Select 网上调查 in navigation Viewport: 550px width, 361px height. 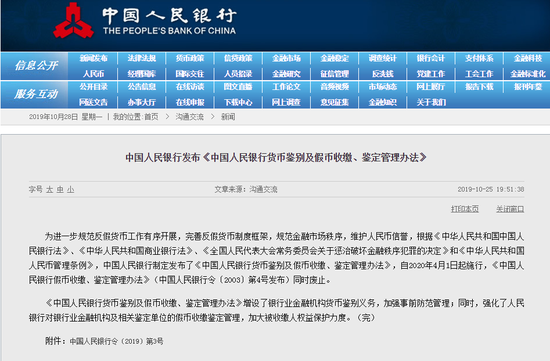pyautogui.click(x=287, y=102)
